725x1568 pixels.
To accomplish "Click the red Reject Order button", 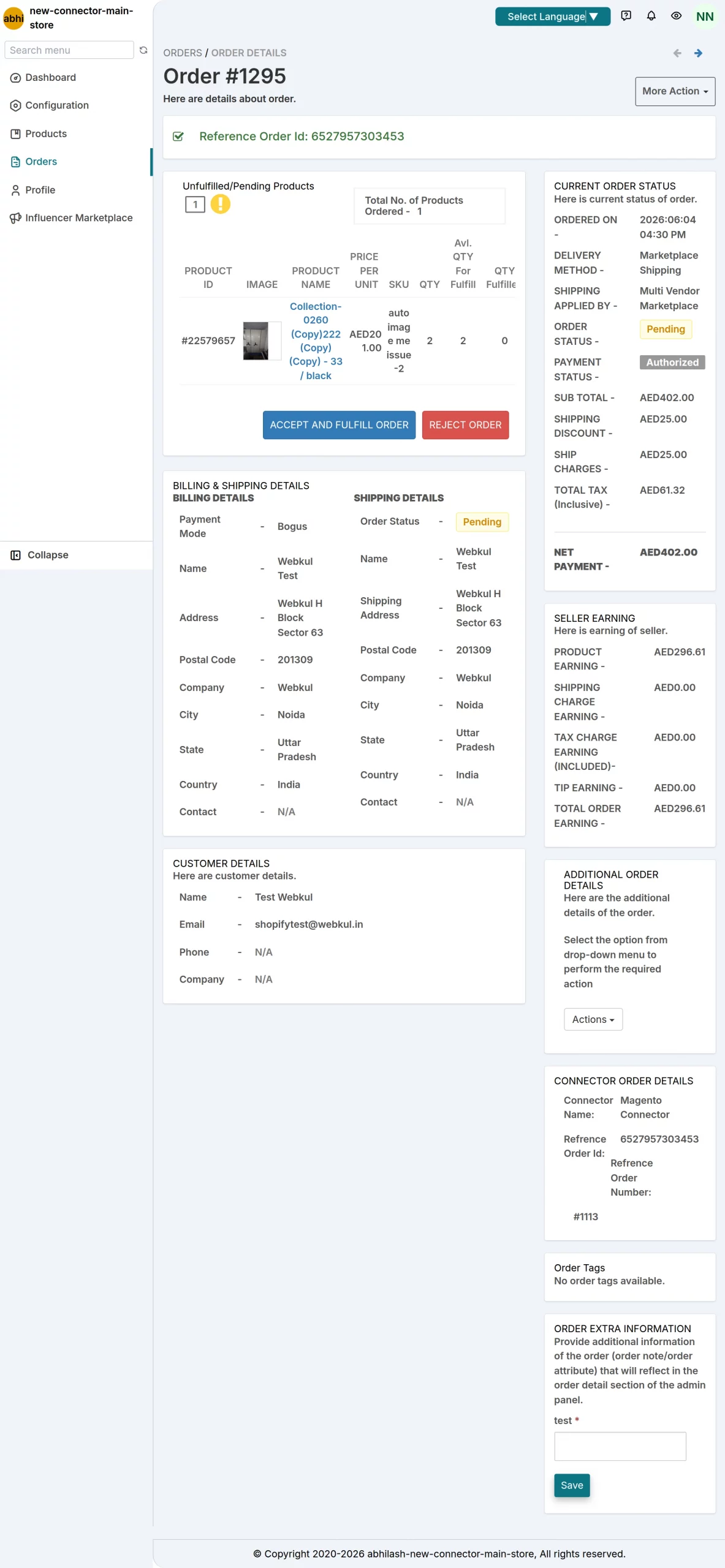I will pyautogui.click(x=465, y=425).
